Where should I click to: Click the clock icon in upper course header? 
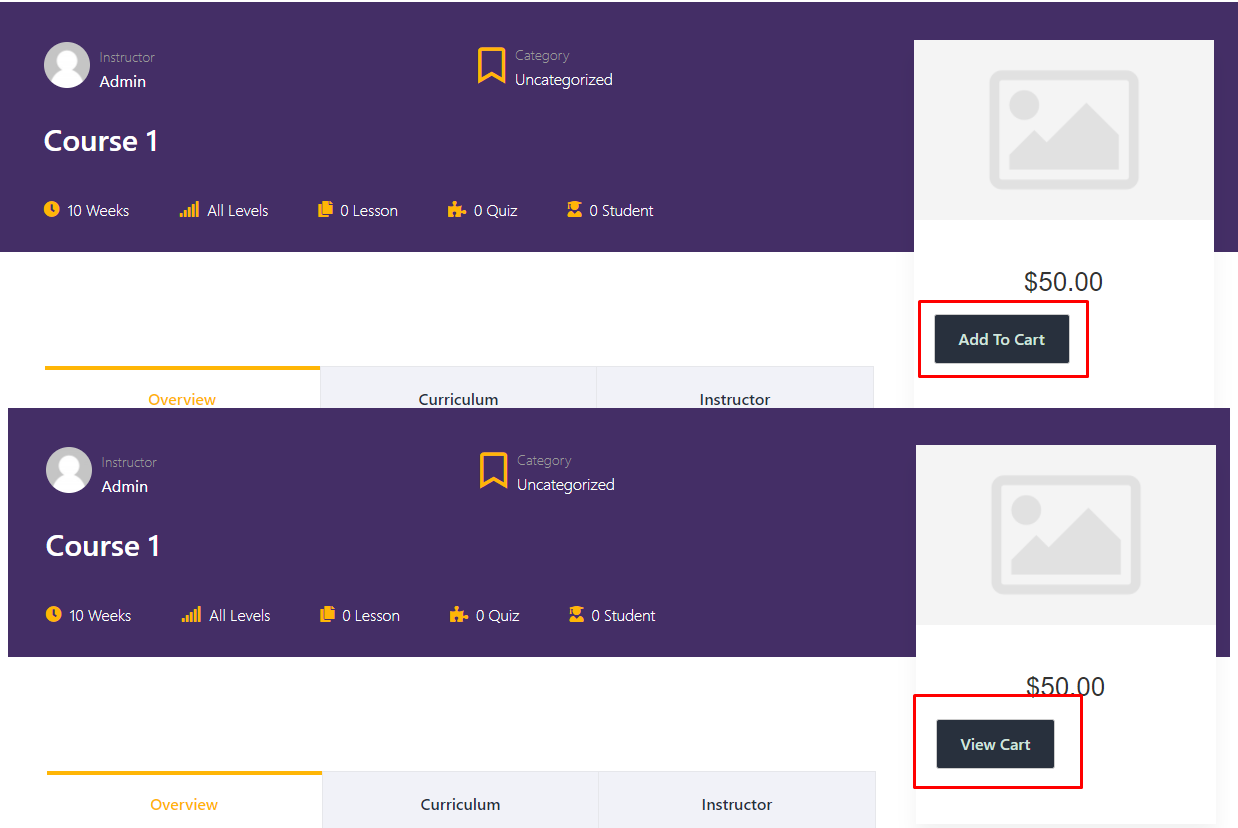pos(52,210)
